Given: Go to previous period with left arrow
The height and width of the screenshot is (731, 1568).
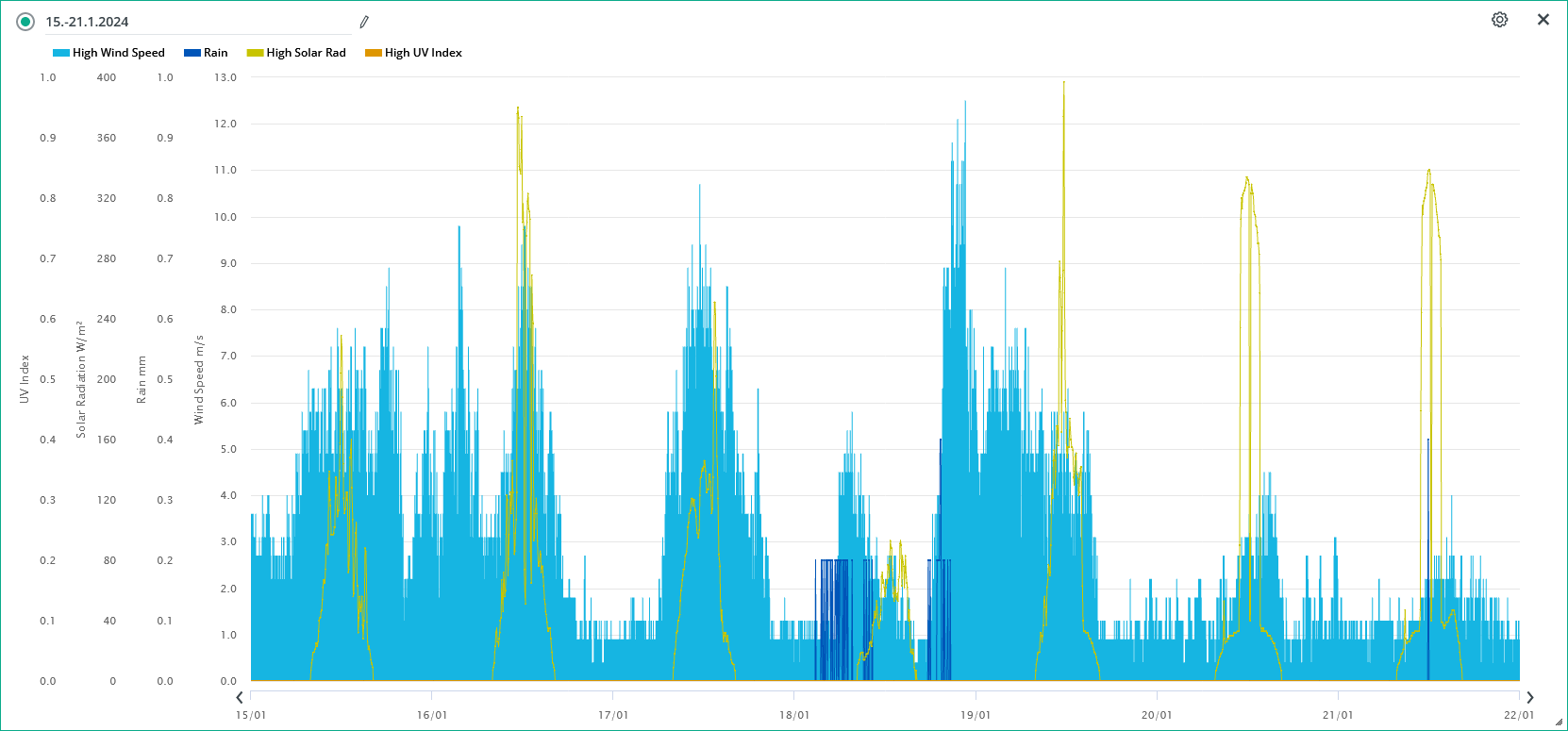Looking at the screenshot, I should [240, 698].
